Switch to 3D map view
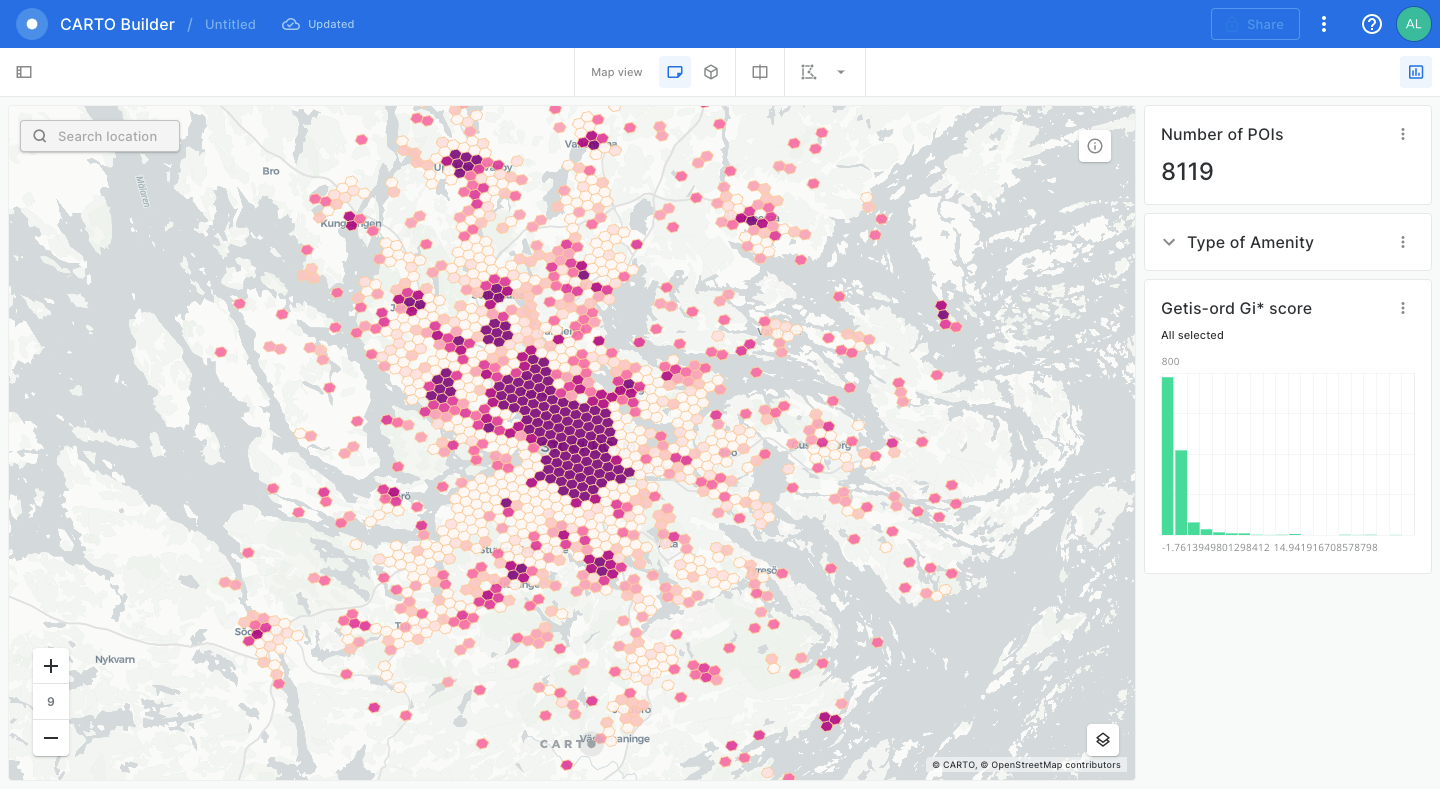1440x789 pixels. 711,72
